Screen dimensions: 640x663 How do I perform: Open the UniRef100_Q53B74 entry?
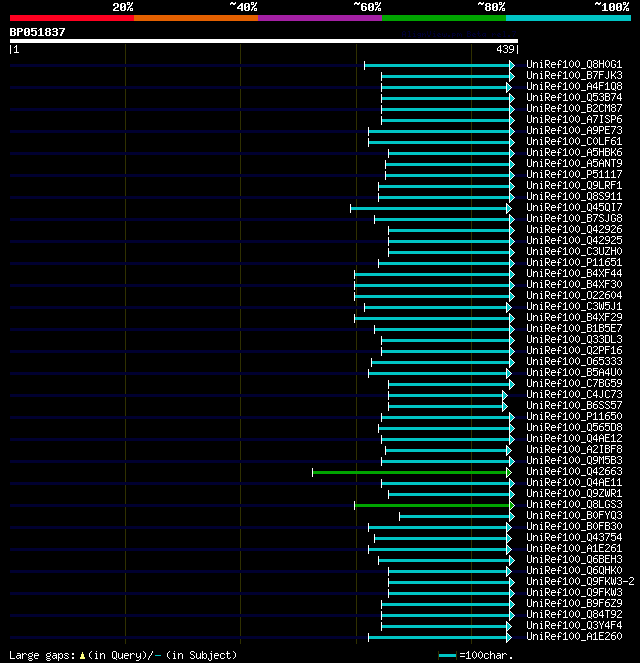point(574,98)
